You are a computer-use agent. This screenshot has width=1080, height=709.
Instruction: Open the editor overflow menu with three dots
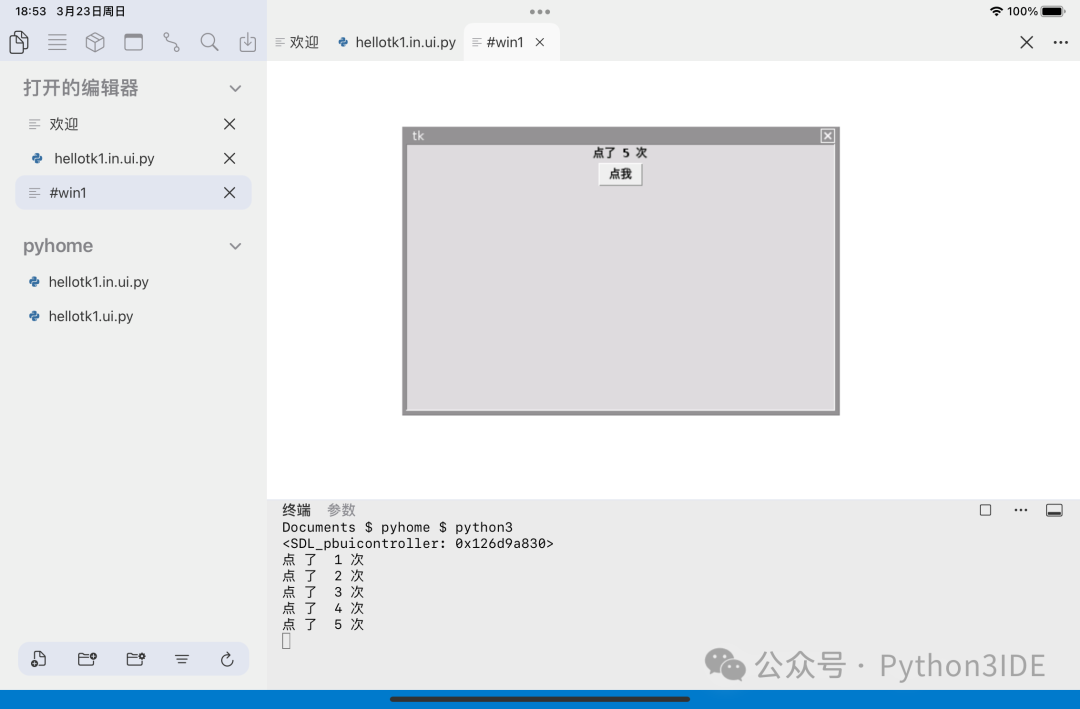[x=1060, y=42]
